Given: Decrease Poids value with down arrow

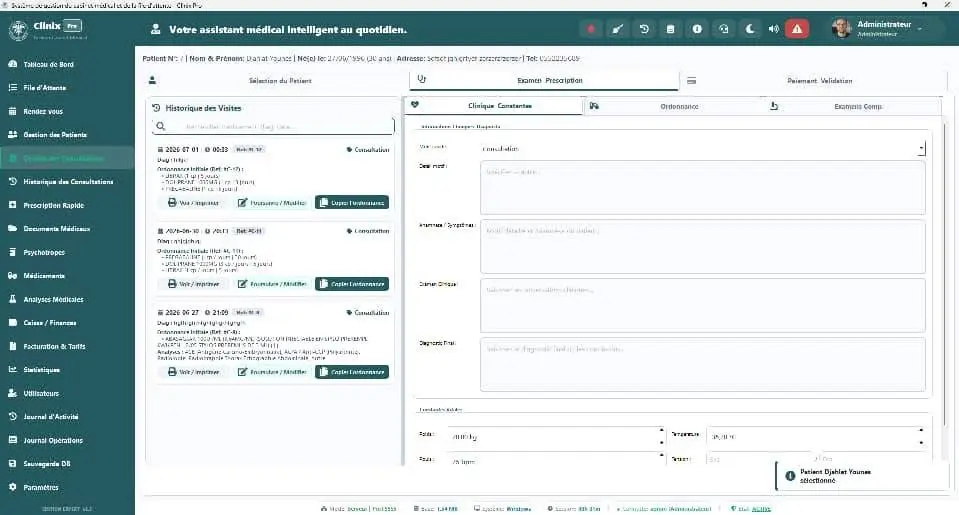Looking at the screenshot, I should (661, 442).
